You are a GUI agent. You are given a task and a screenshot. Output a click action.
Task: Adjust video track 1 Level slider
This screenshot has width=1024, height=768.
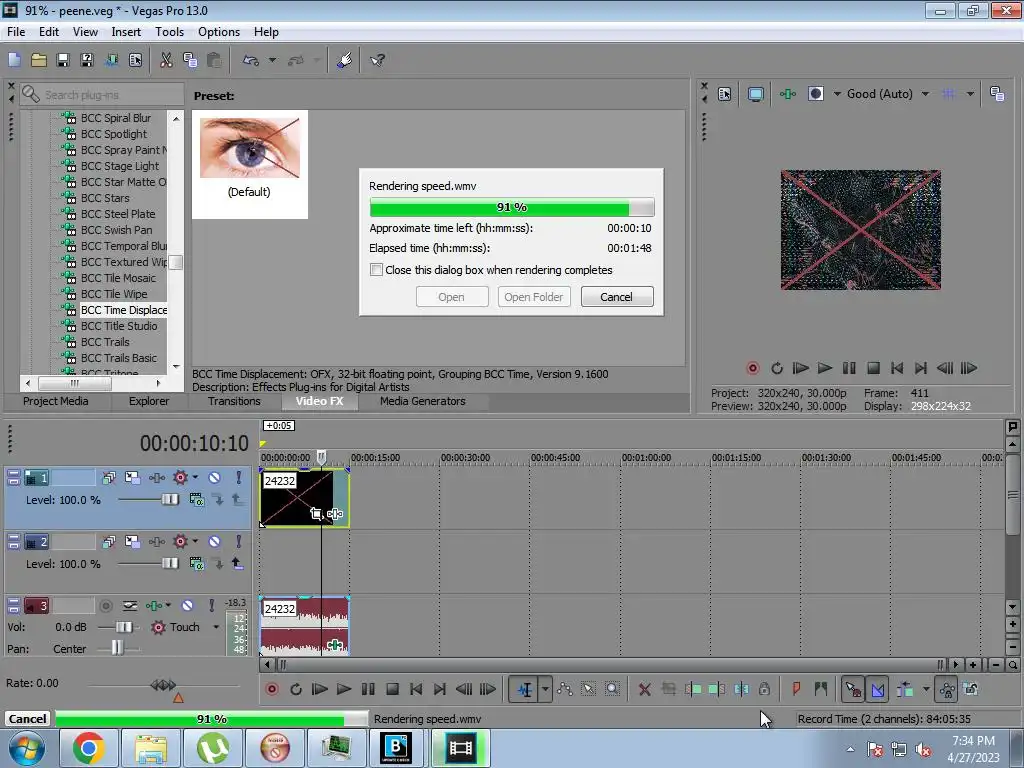(x=170, y=500)
